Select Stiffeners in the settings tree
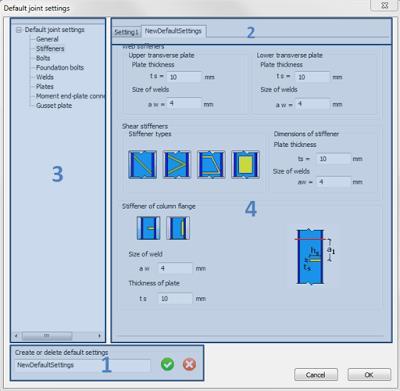This screenshot has width=400, height=391. click(x=50, y=49)
